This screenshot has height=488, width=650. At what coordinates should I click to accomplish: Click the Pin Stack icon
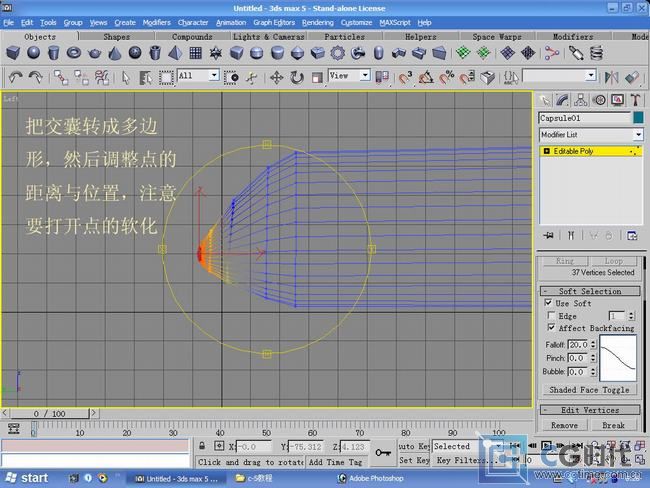pos(548,236)
